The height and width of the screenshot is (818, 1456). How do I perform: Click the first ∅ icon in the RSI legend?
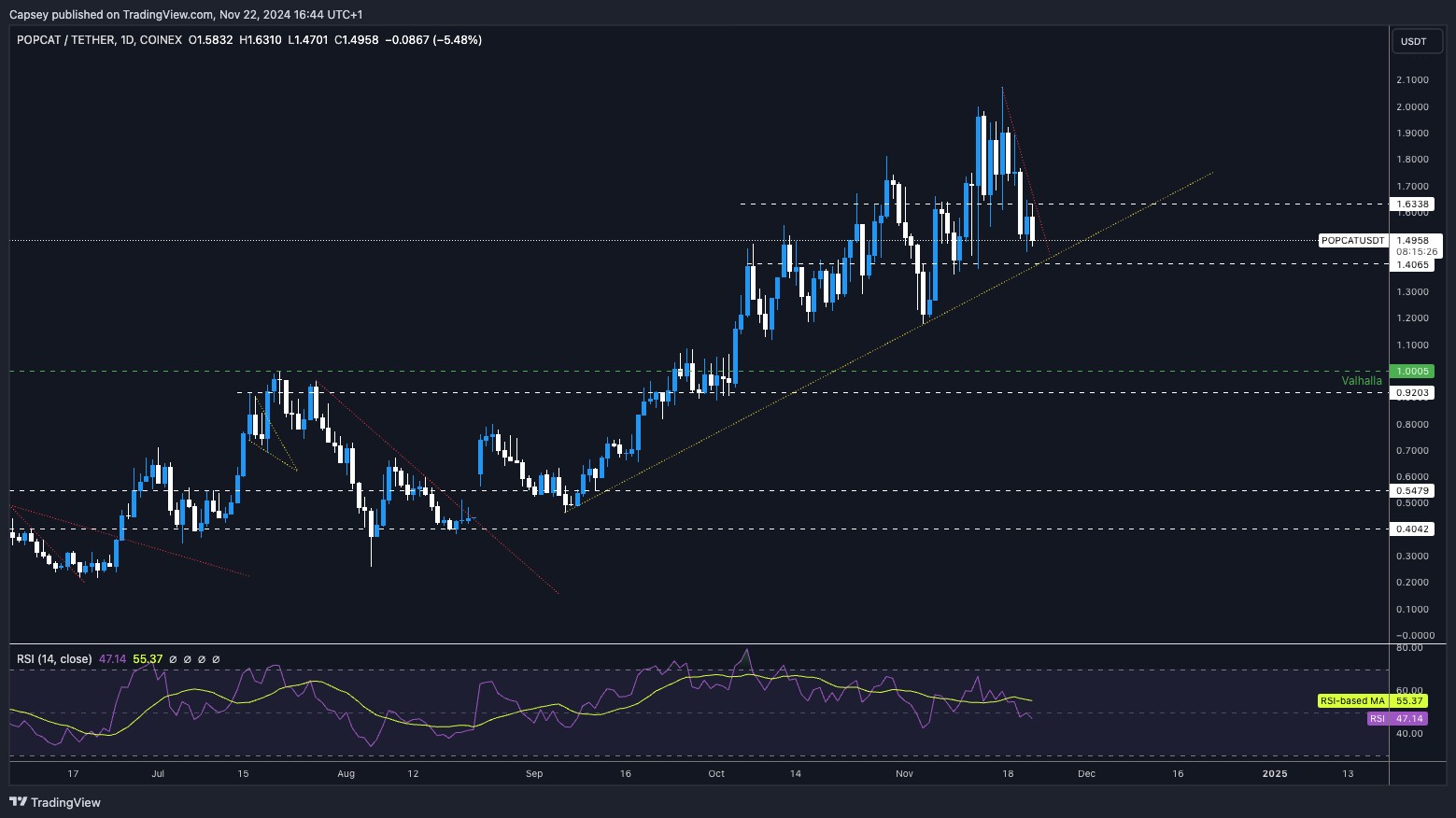point(173,659)
